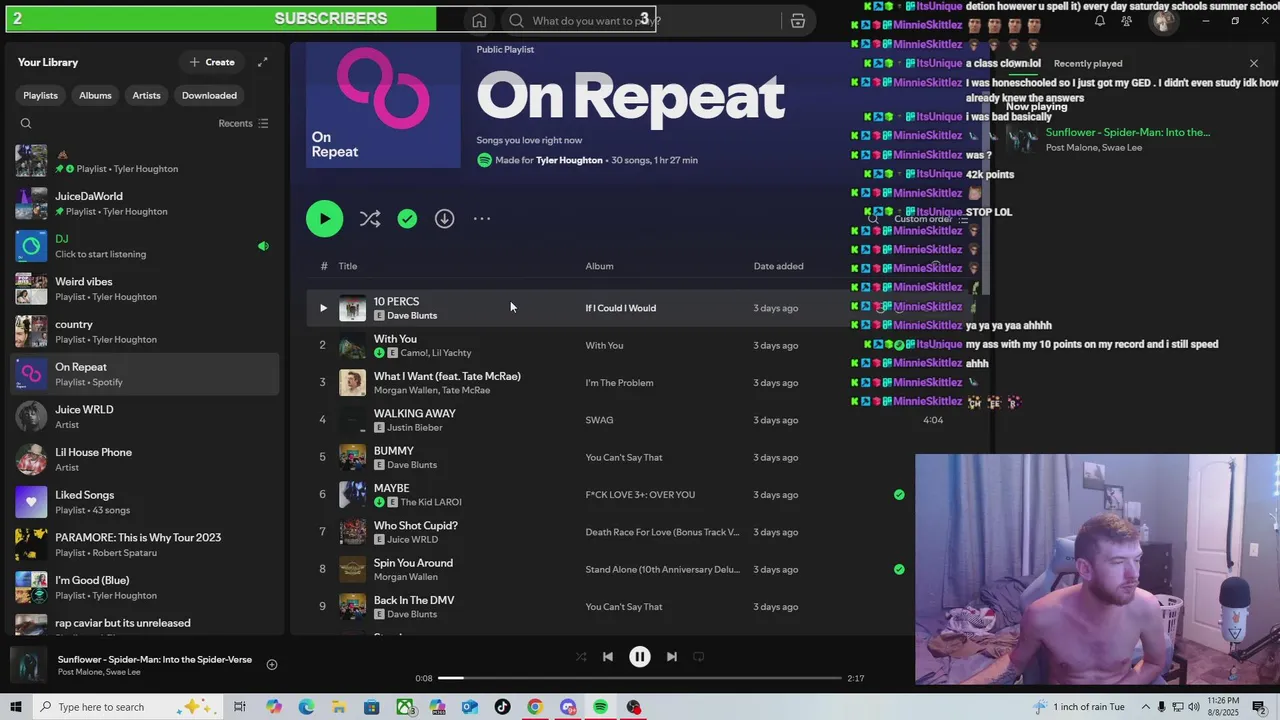Image resolution: width=1280 pixels, height=720 pixels.
Task: Close the queue side panel
Action: coord(1254,63)
